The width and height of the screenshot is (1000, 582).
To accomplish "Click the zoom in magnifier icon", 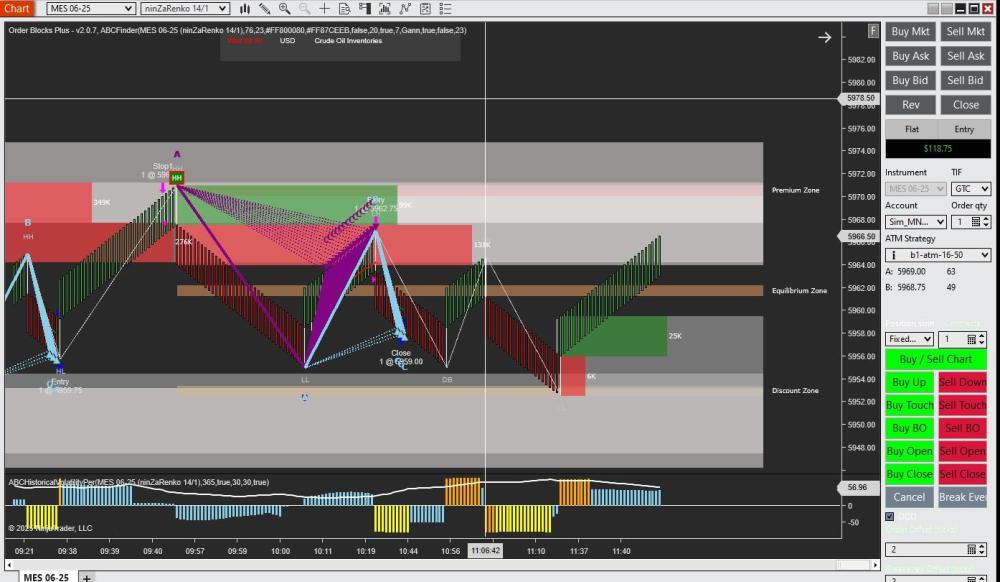I will click(x=285, y=8).
